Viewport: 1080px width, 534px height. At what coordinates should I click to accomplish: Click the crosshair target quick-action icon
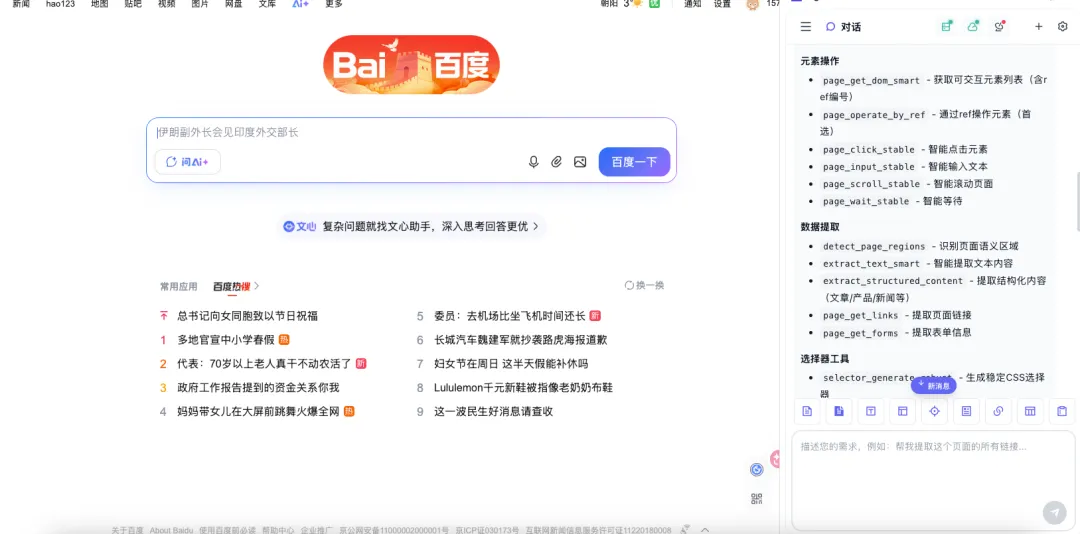coord(935,411)
